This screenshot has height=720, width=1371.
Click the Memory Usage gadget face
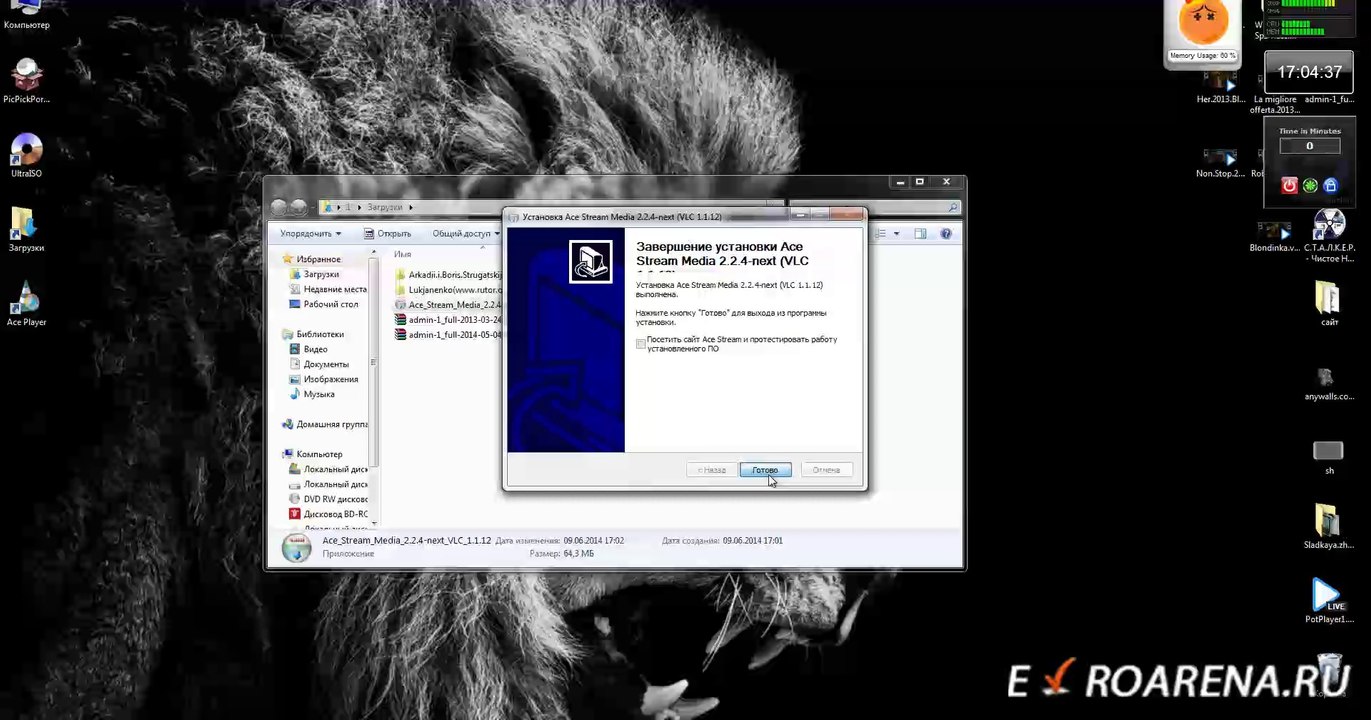click(x=1203, y=22)
